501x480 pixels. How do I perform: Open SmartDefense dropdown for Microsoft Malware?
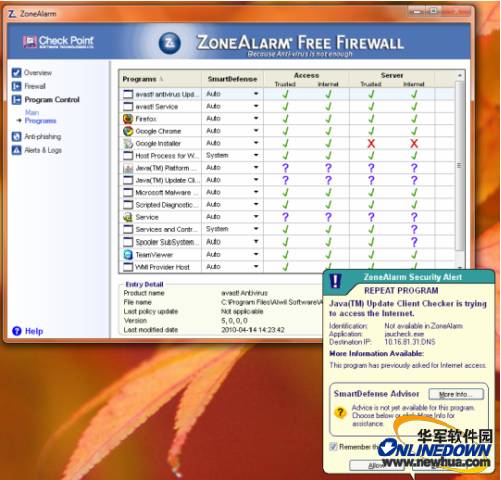coord(256,192)
